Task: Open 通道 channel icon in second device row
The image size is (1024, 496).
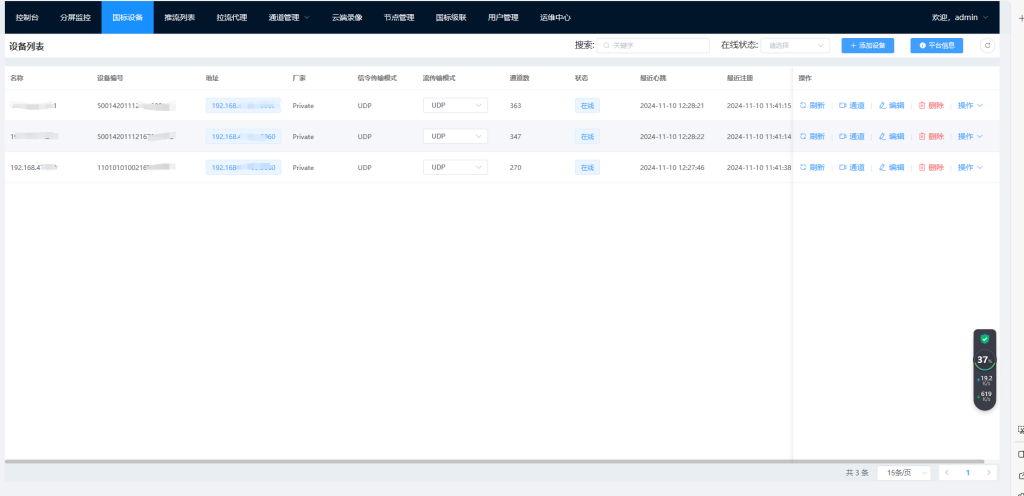Action: pyautogui.click(x=843, y=137)
